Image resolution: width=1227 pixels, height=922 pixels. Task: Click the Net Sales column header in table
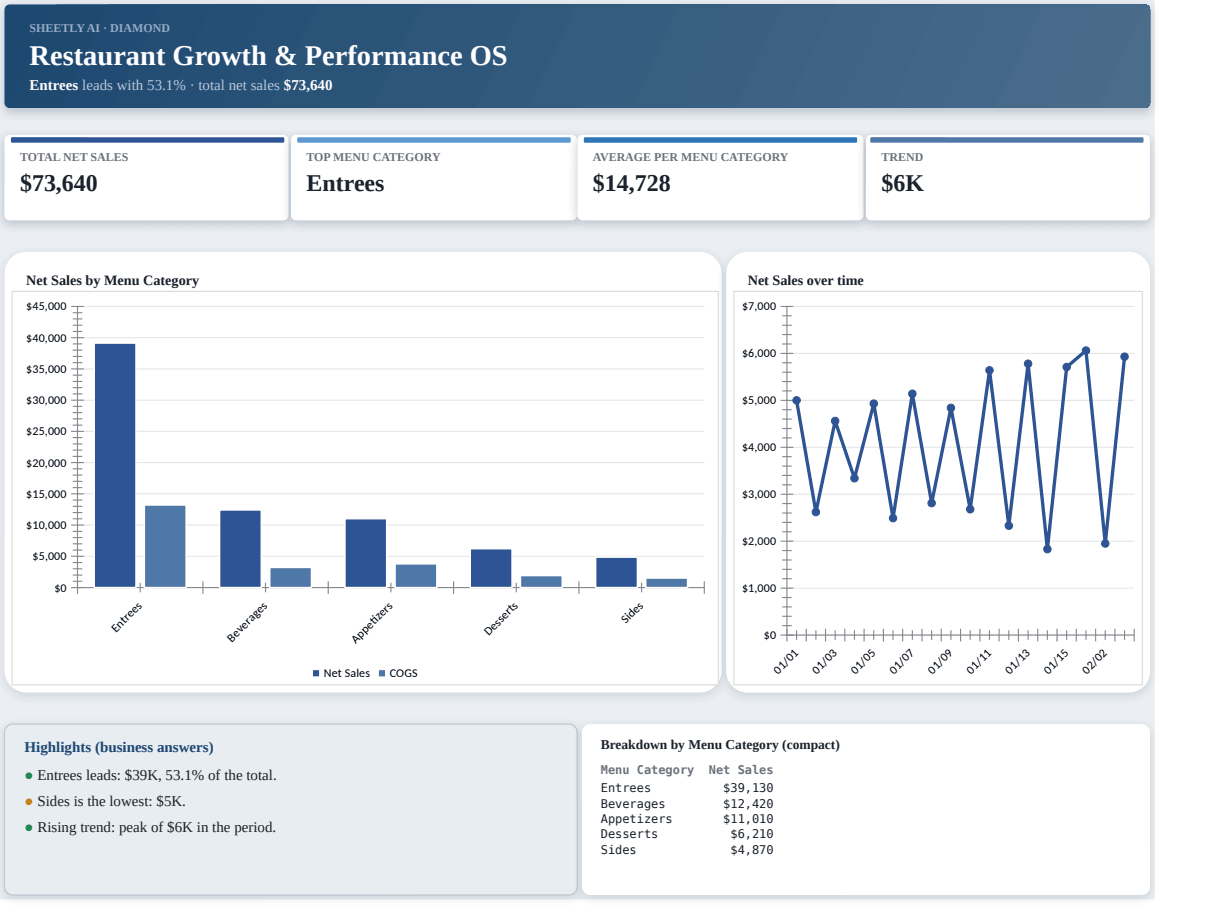[741, 770]
